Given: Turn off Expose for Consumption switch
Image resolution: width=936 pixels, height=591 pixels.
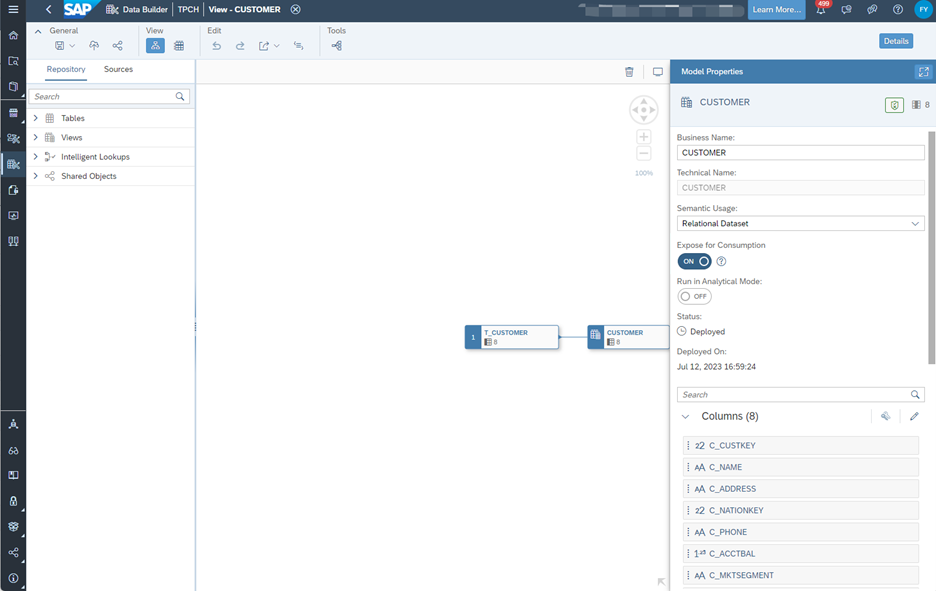Looking at the screenshot, I should [694, 261].
